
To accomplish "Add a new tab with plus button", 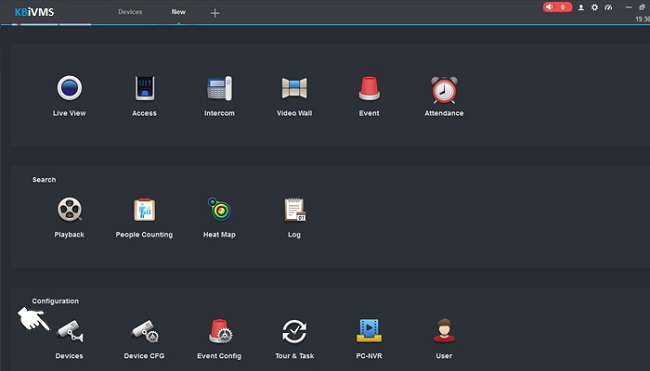I will point(215,13).
